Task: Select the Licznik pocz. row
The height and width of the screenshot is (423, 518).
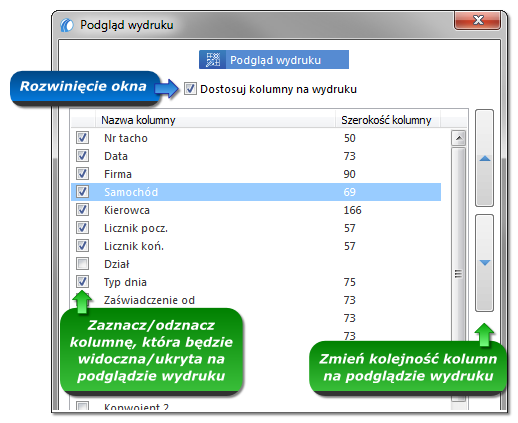Action: (x=256, y=228)
